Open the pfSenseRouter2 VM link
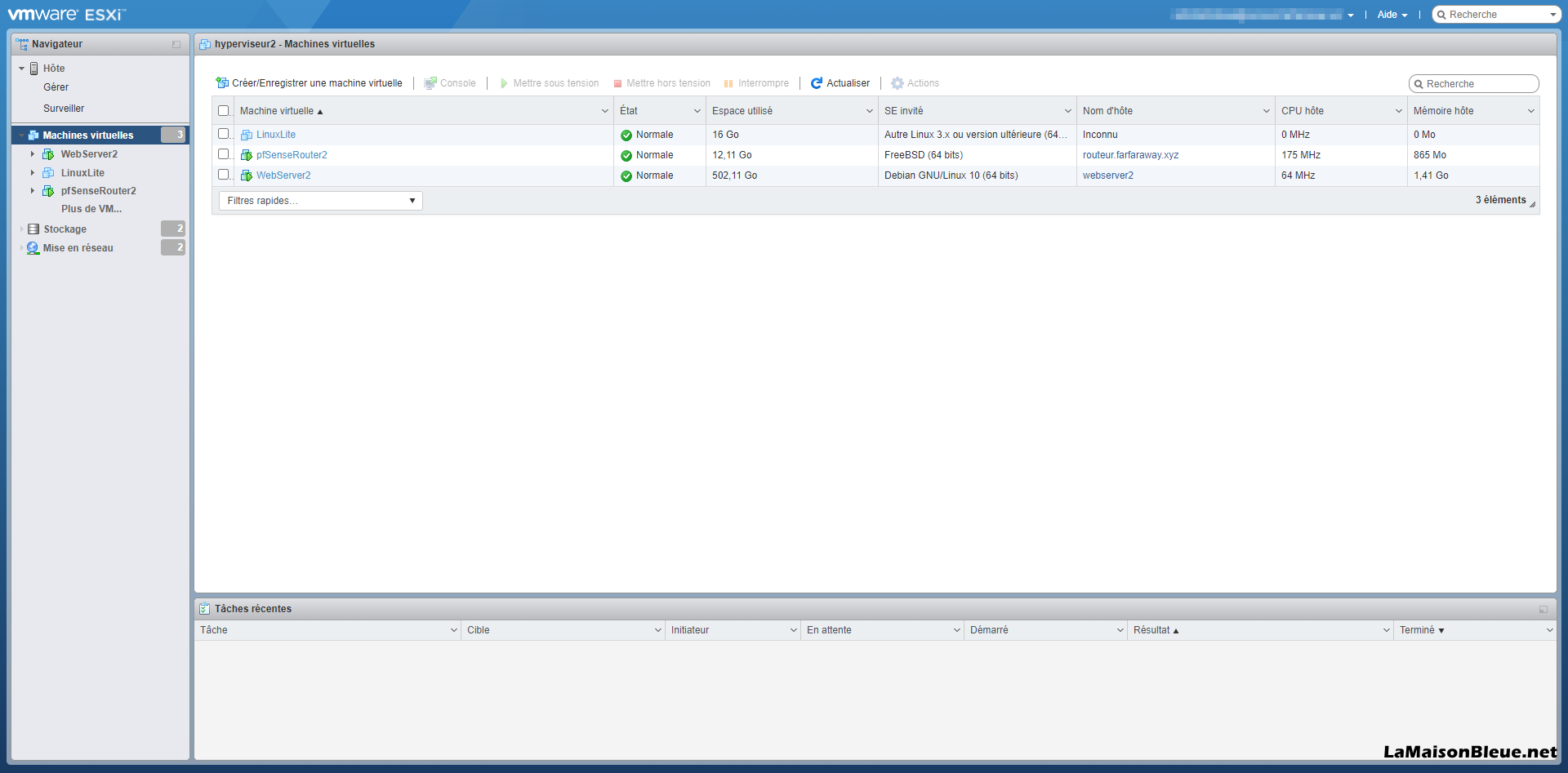The height and width of the screenshot is (773, 1568). [292, 155]
